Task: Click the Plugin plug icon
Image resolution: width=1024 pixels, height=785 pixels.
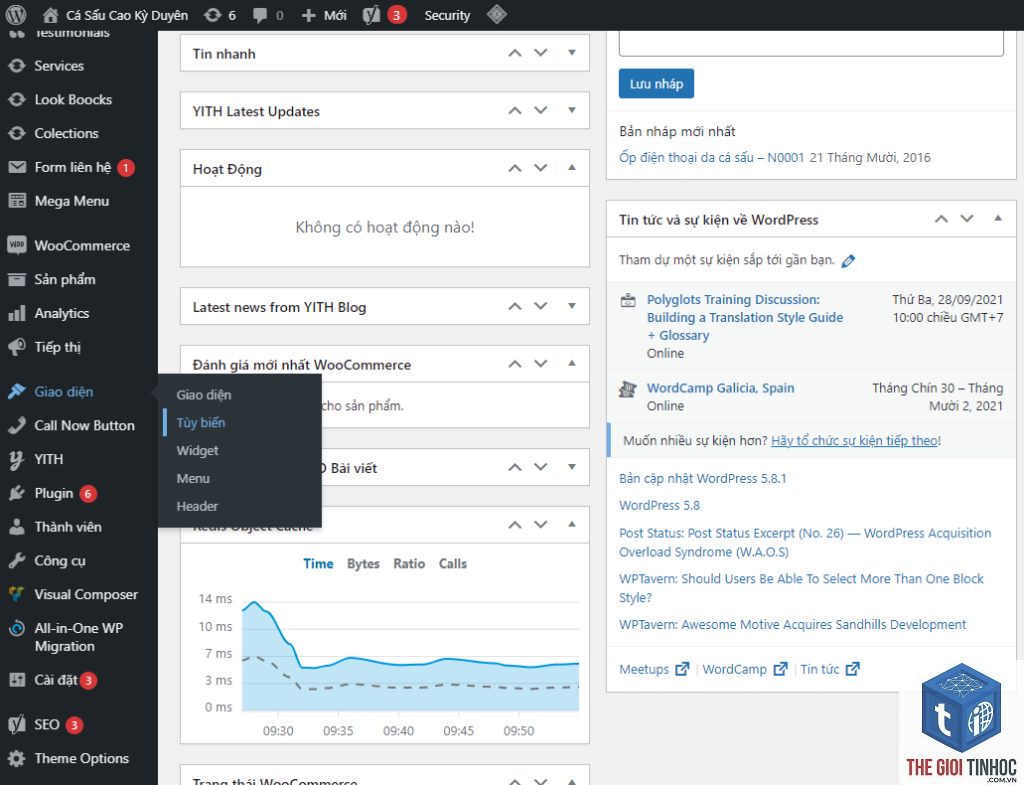Action: click(x=17, y=493)
